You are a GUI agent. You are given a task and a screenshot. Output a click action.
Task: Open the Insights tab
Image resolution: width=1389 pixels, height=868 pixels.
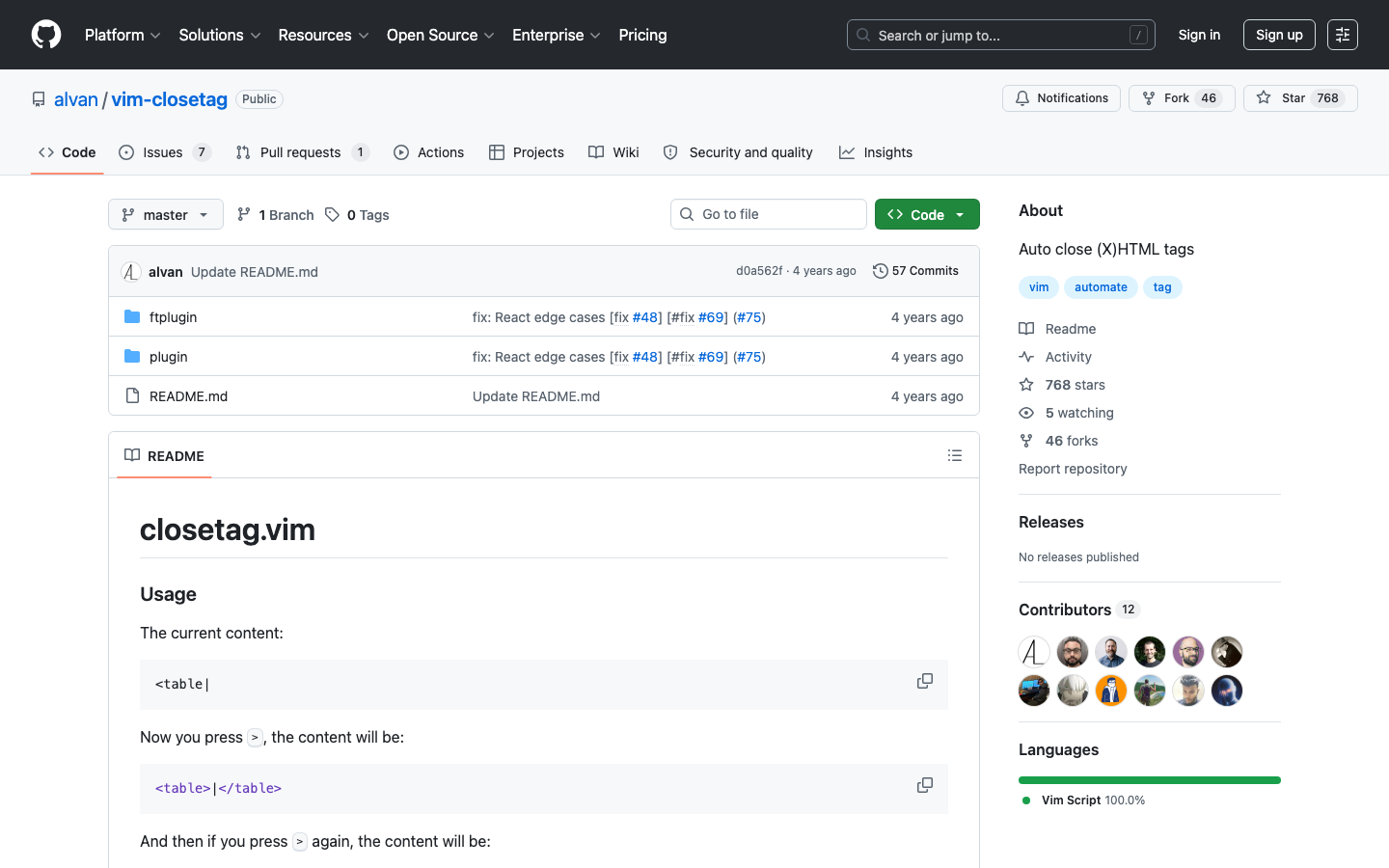click(876, 152)
